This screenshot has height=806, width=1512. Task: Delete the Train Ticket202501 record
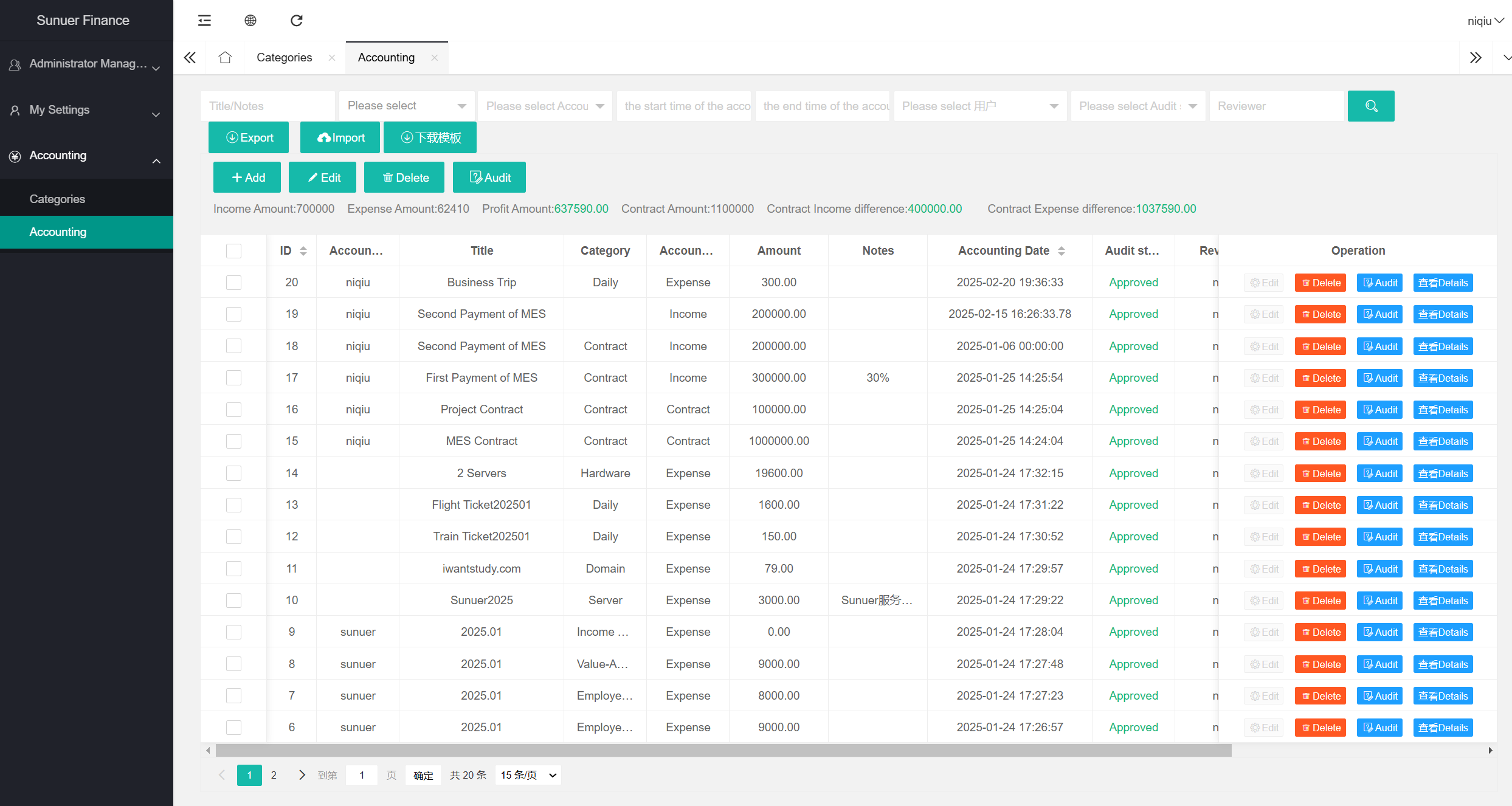click(1320, 537)
